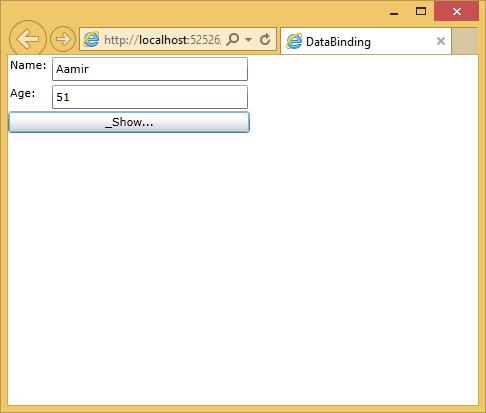Click the _Show... button

point(129,122)
